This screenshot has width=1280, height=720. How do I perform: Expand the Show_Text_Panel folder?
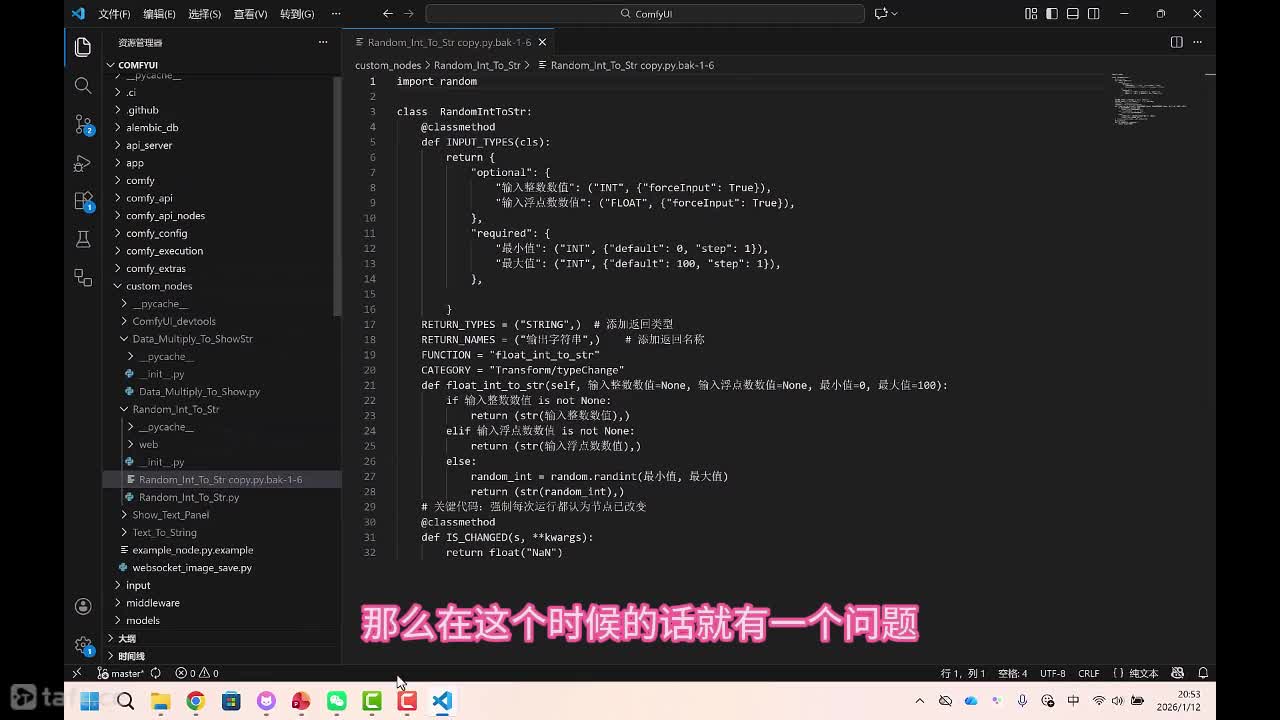coord(170,515)
